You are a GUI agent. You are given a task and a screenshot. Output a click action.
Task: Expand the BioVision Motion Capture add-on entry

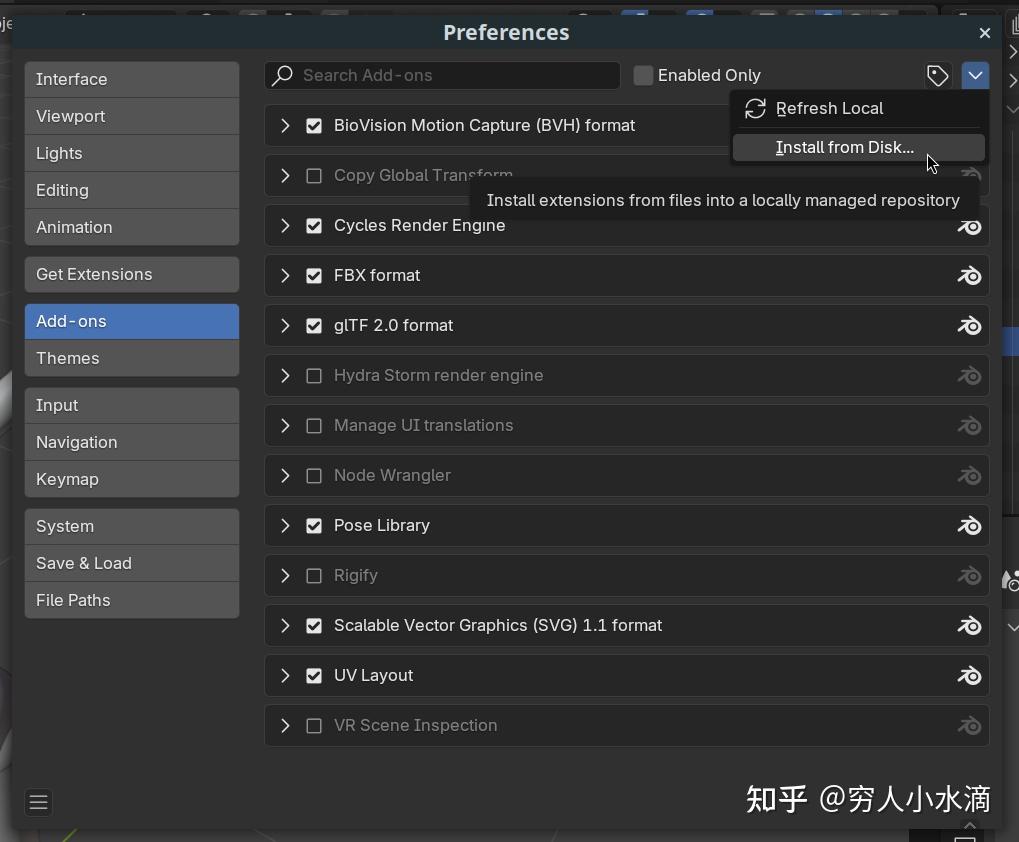coord(285,125)
